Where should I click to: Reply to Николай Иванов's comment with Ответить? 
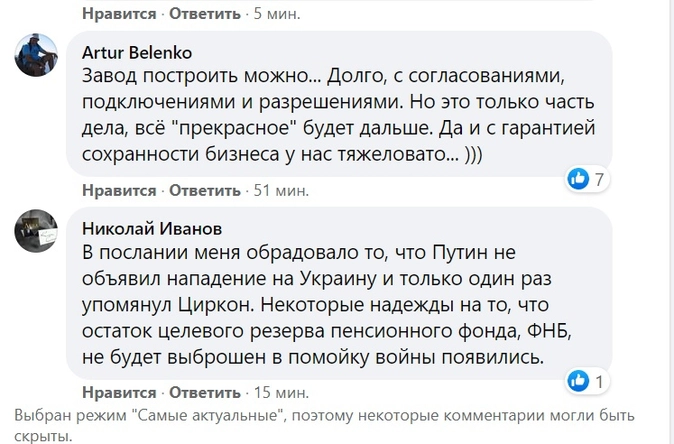(x=205, y=392)
